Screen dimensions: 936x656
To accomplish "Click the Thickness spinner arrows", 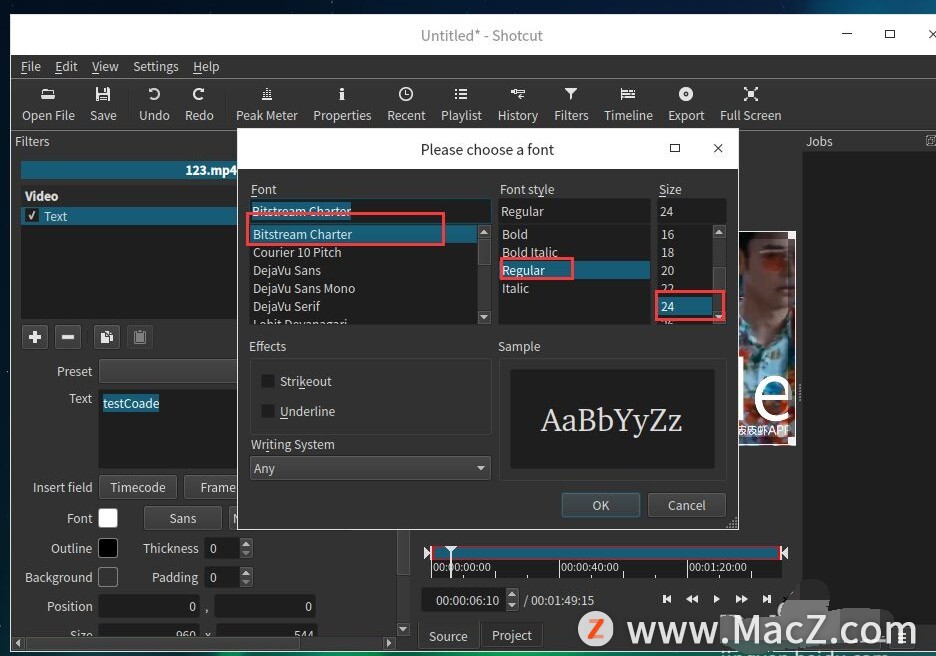I will pos(246,548).
